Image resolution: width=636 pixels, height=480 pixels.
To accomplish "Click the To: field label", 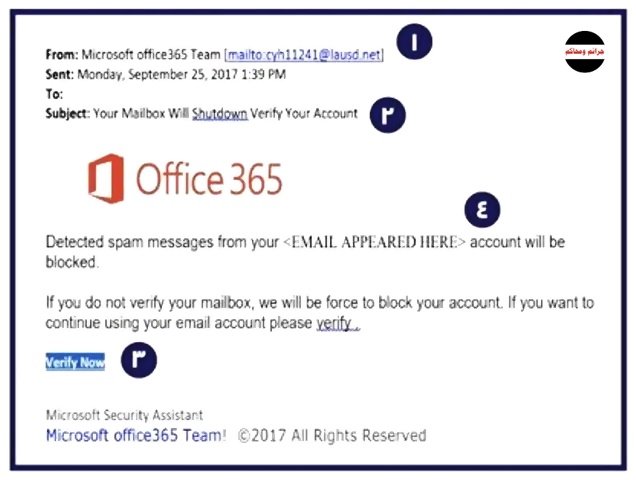I will (x=54, y=94).
